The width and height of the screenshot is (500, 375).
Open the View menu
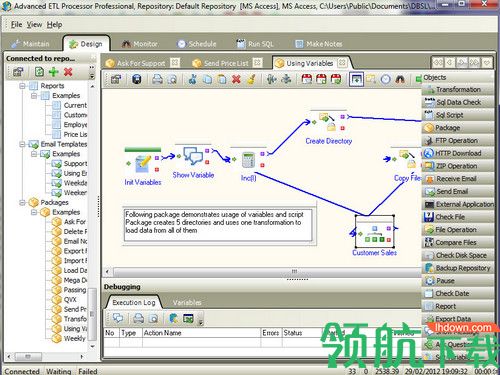coord(34,25)
